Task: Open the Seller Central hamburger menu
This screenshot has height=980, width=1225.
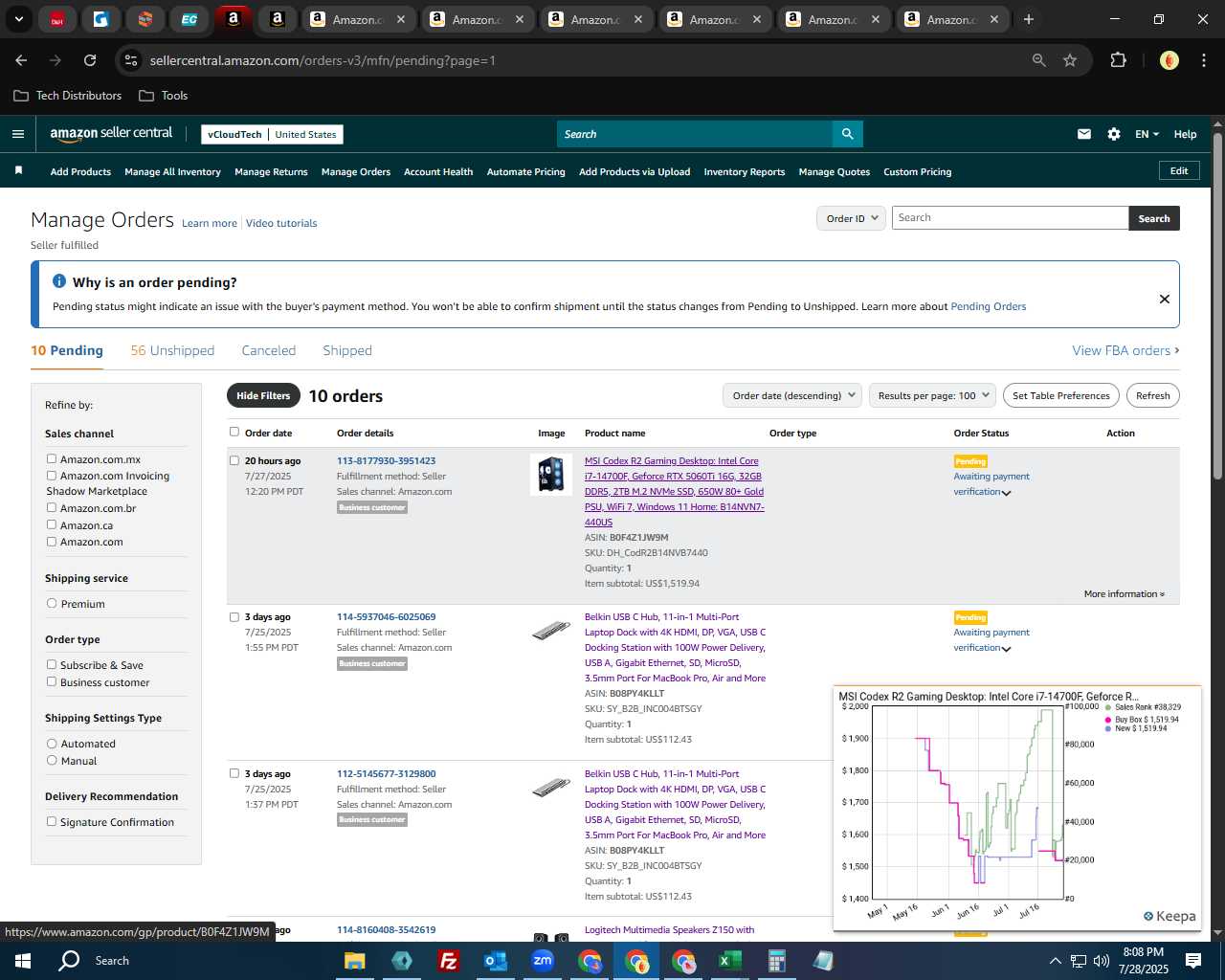Action: coord(17,134)
